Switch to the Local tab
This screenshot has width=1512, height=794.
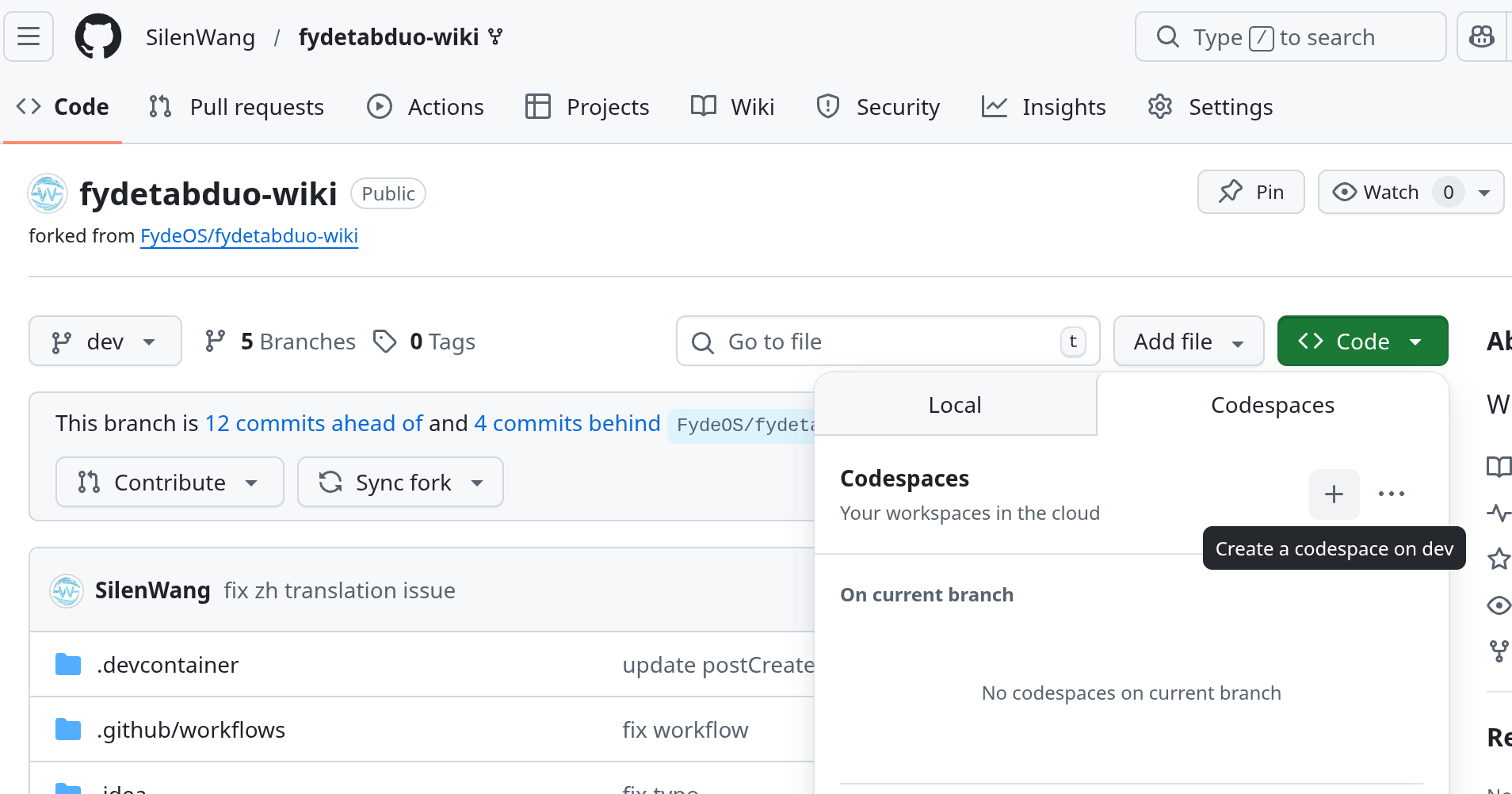point(954,404)
